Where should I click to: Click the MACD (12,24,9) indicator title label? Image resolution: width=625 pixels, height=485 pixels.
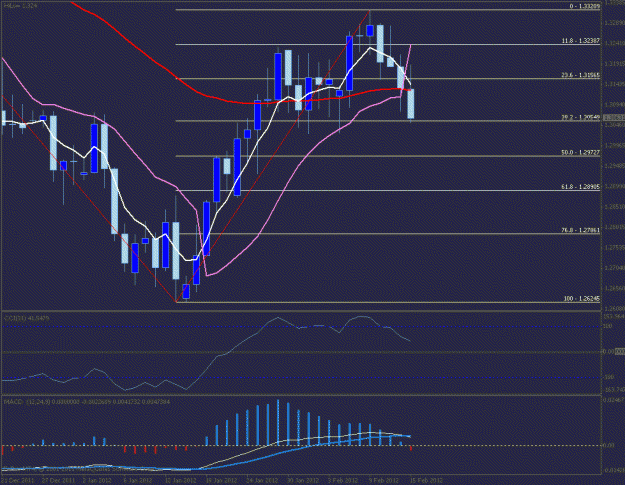(87, 402)
